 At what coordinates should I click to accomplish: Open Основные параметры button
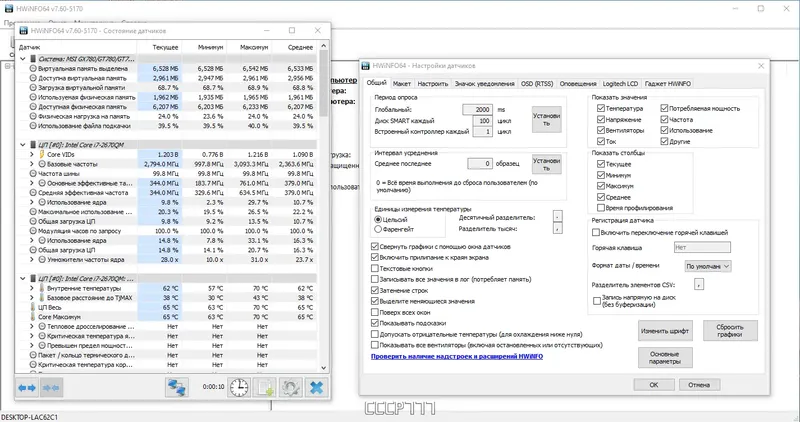[665, 357]
